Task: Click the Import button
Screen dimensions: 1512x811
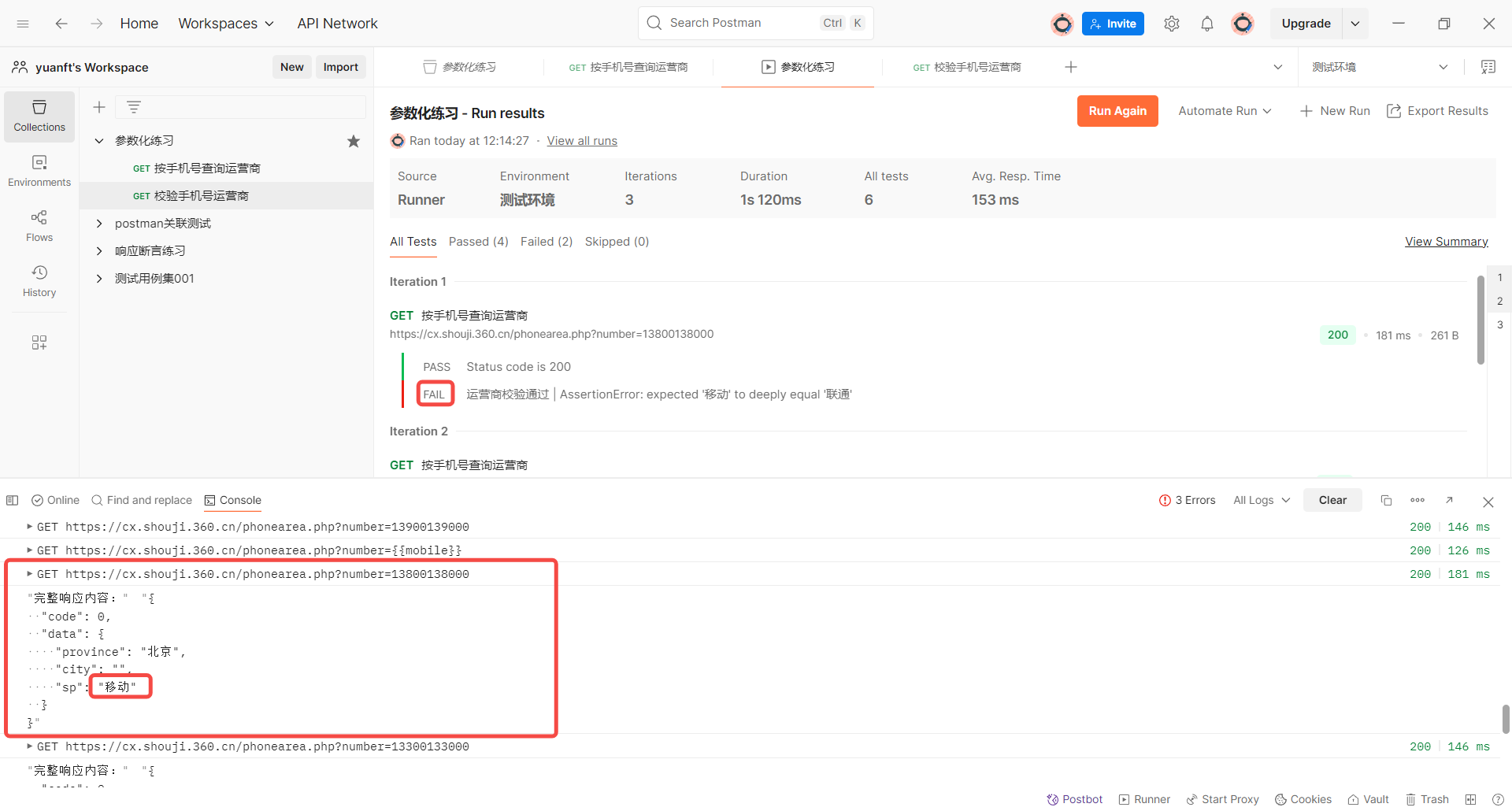Action: pyautogui.click(x=340, y=67)
